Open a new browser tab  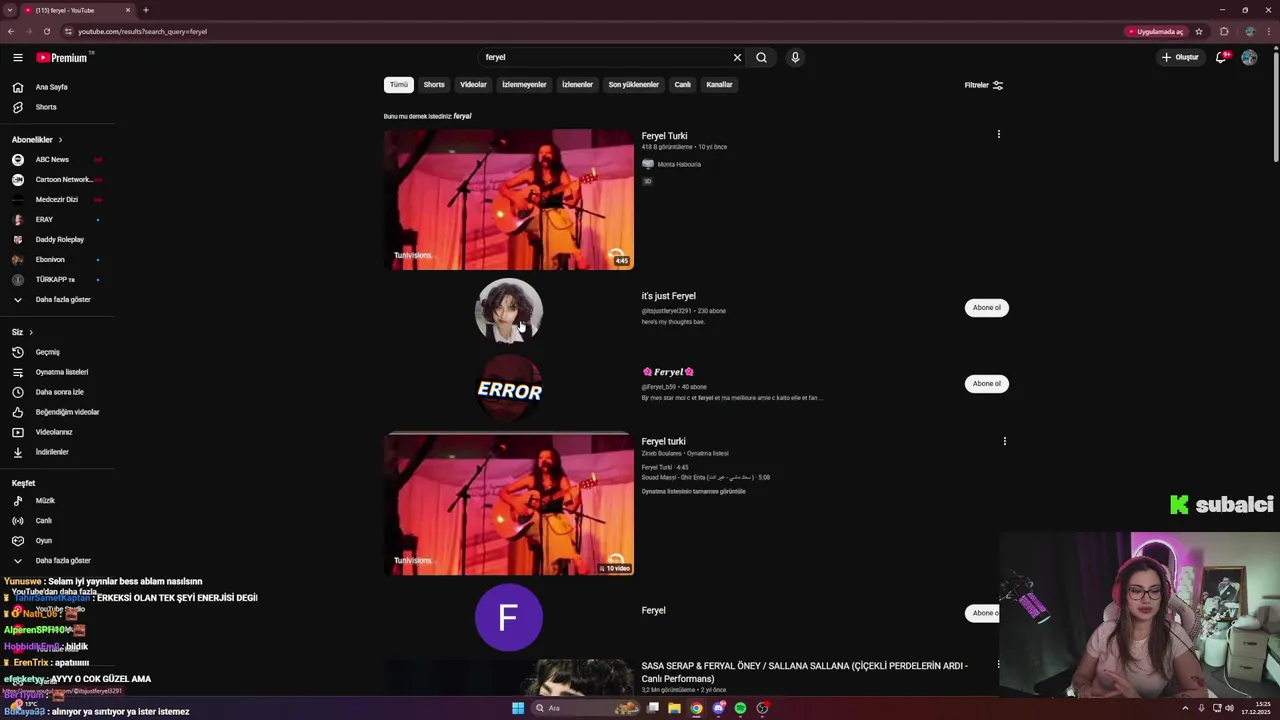[145, 10]
